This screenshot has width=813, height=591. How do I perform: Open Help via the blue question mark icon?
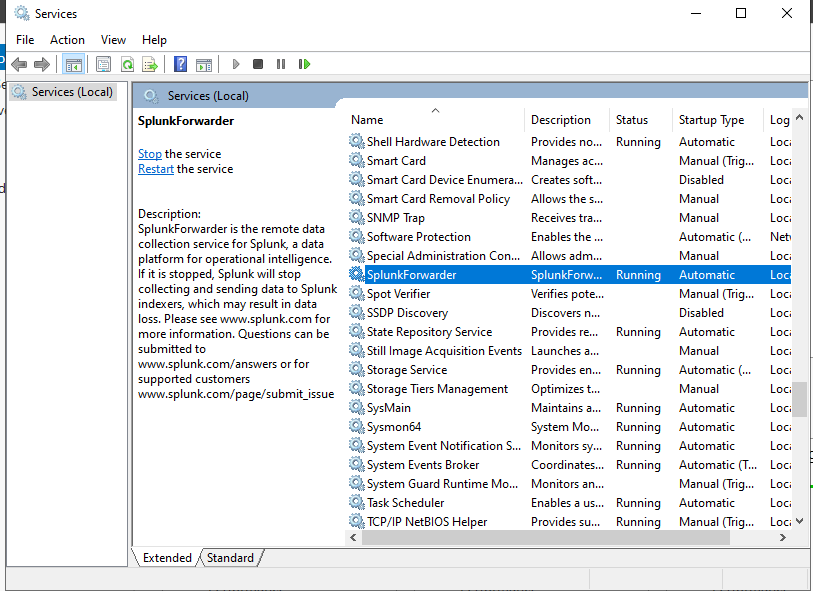tap(180, 64)
